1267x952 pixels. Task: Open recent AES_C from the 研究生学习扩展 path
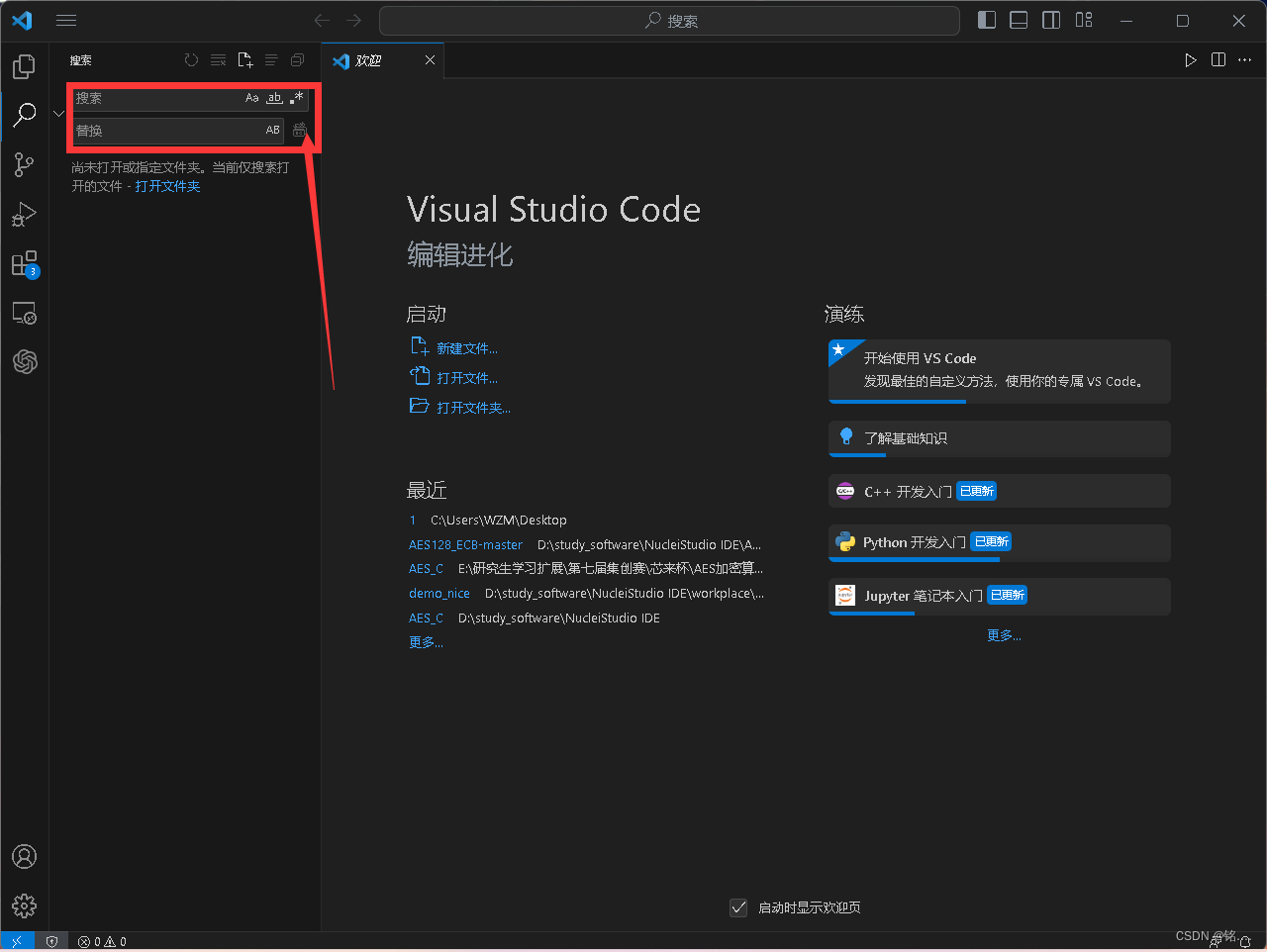pos(426,568)
